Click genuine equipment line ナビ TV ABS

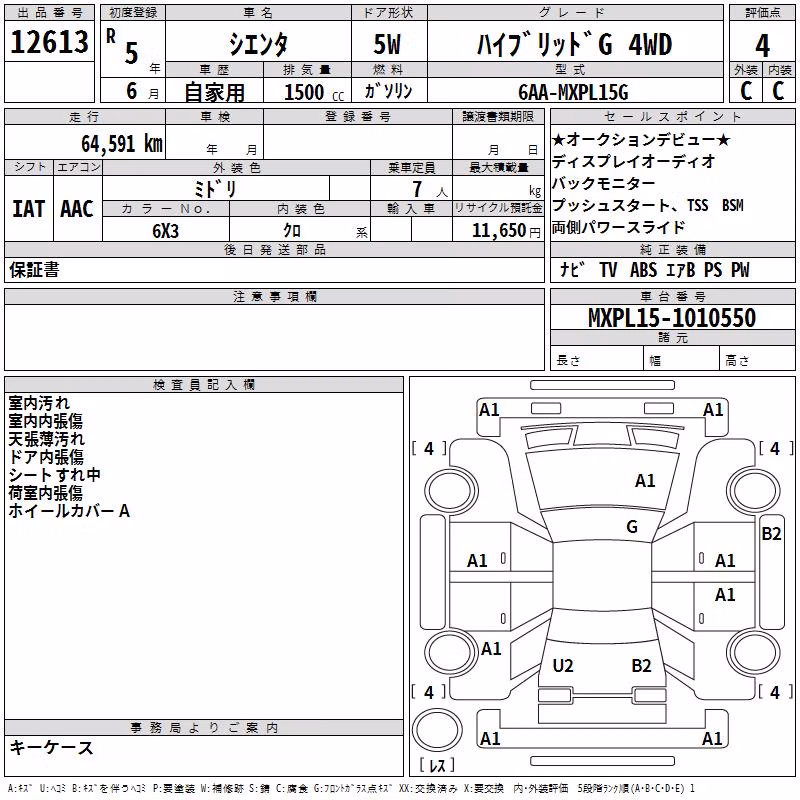pyautogui.click(x=654, y=270)
